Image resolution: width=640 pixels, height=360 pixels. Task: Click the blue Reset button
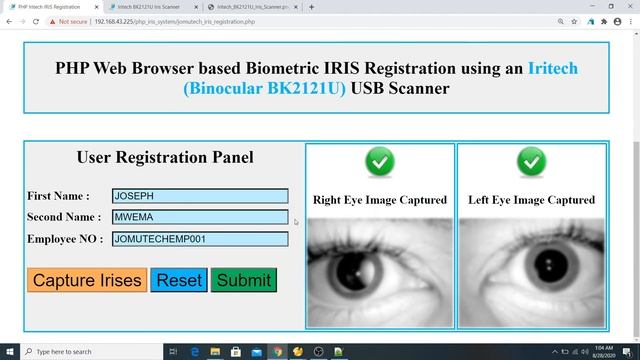coord(179,280)
